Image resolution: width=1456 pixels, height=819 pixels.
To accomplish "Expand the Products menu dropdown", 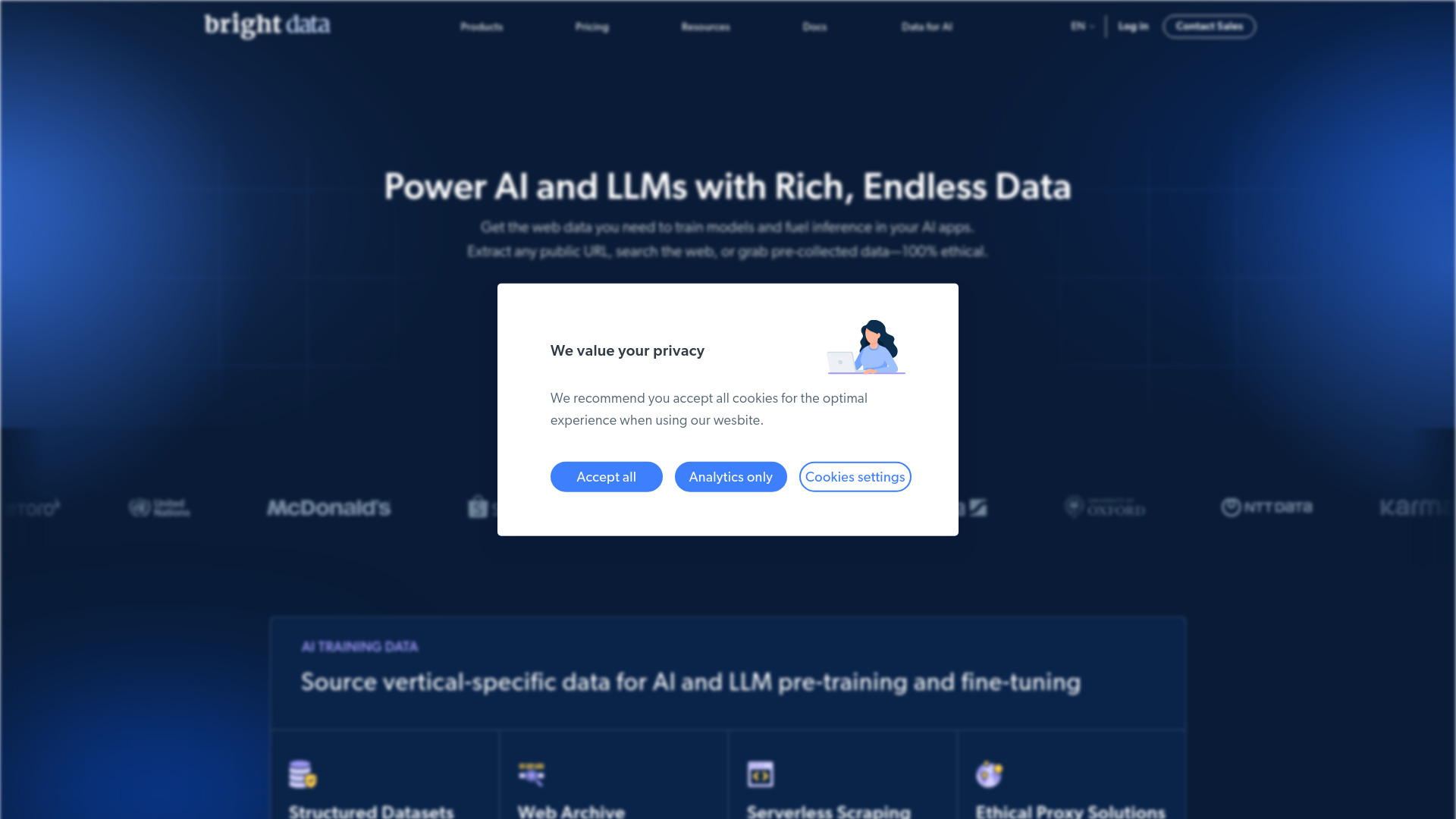I will point(481,26).
